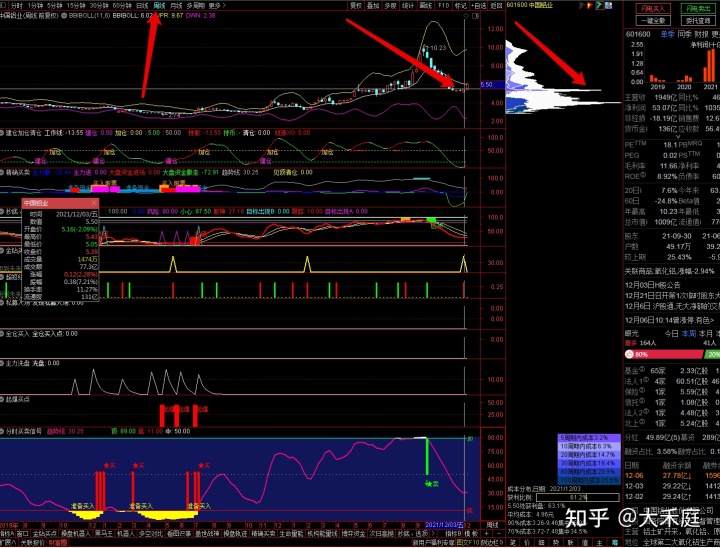Close the 中国铝业 data tooltip window

[x=94, y=203]
